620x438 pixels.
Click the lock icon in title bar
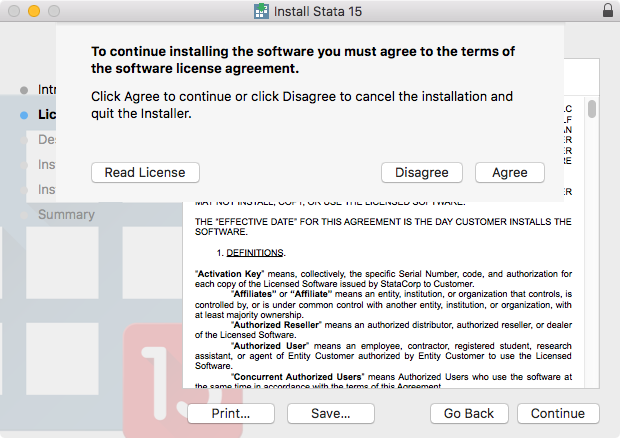608,10
